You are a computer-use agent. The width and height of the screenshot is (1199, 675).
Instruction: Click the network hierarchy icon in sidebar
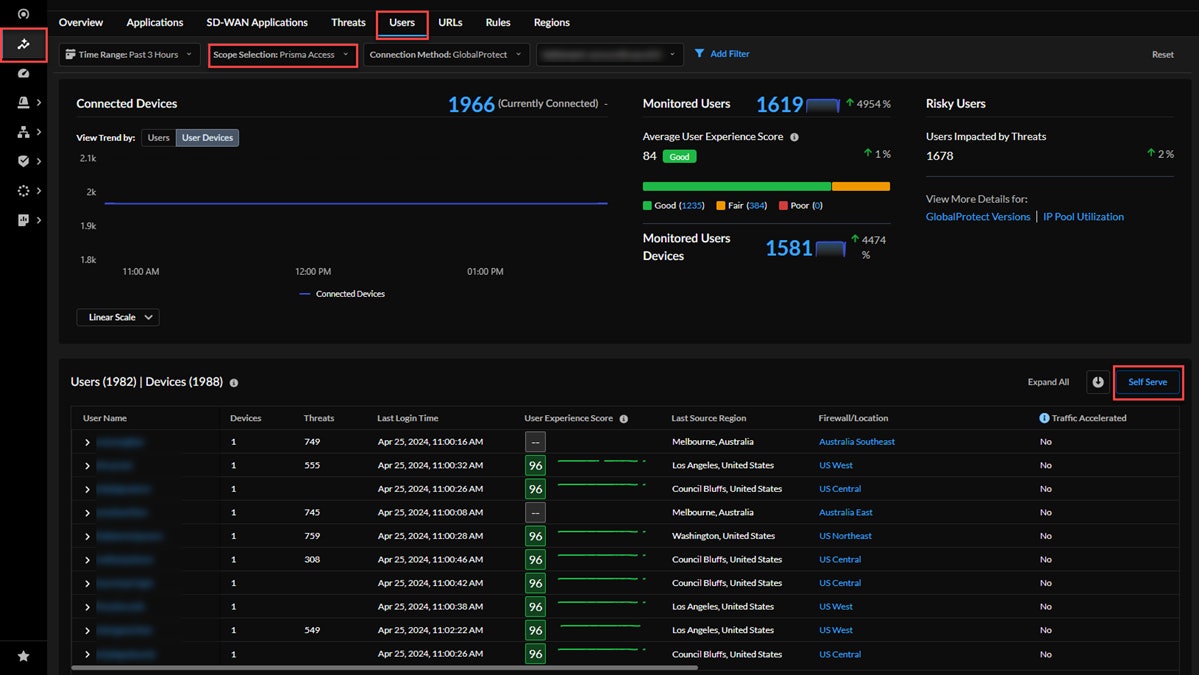pos(23,132)
